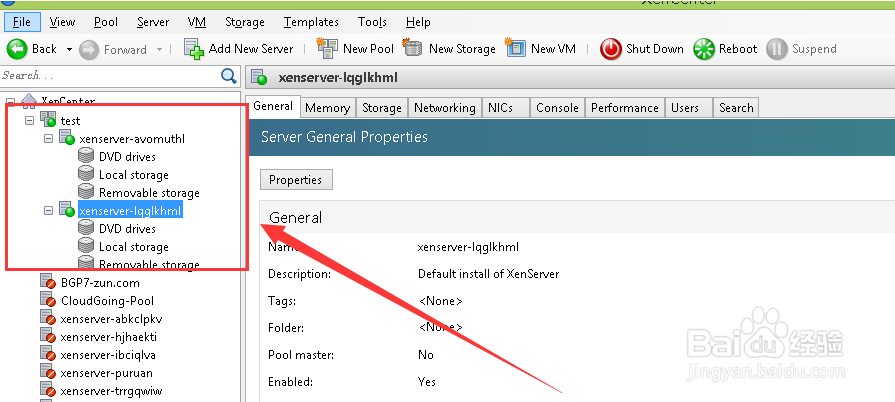
Task: Click the Description value 'Default install of XenServer'
Action: pyautogui.click(x=489, y=274)
